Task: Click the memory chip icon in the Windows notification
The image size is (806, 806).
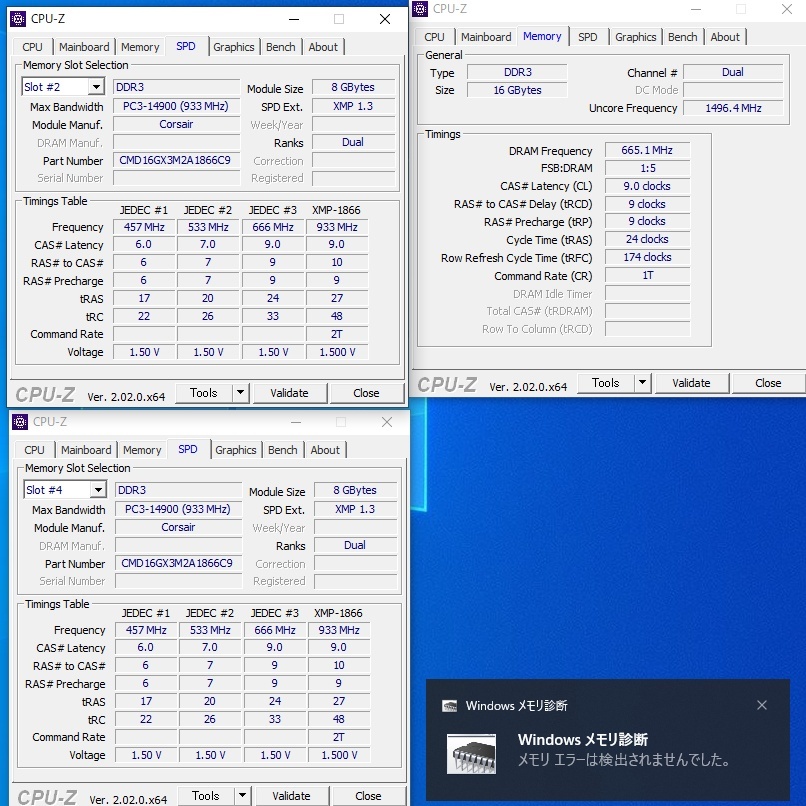Action: pos(471,754)
